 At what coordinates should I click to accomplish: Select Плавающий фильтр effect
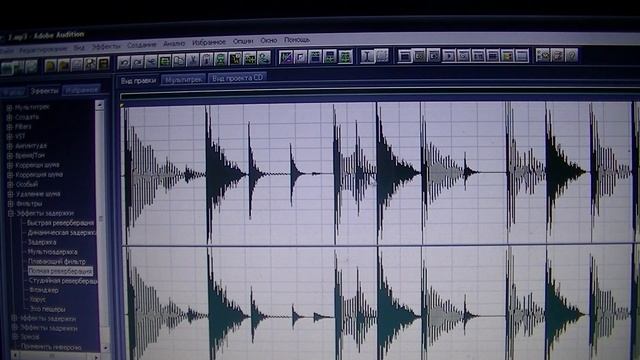(56, 261)
